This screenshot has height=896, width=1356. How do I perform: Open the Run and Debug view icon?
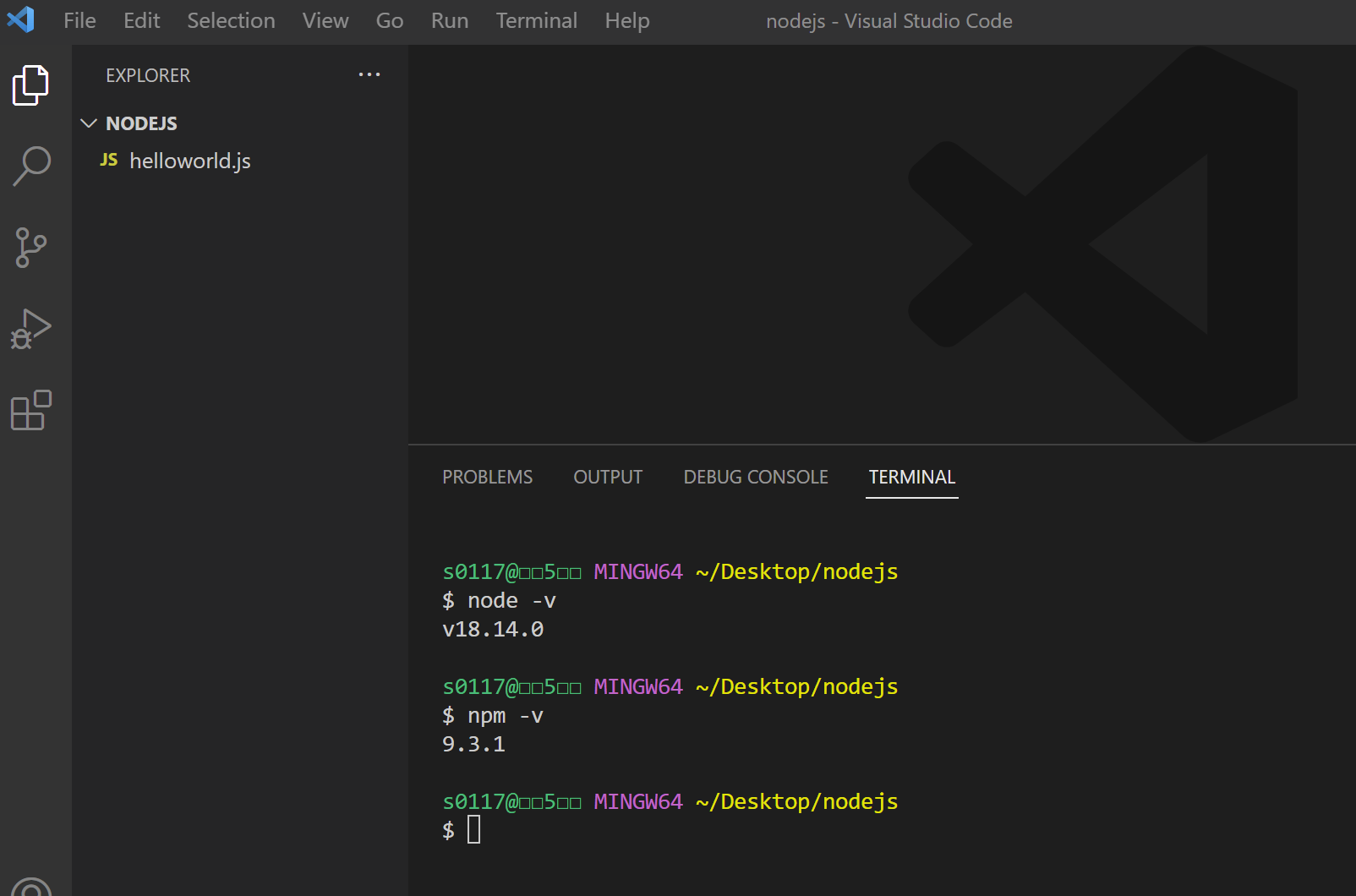31,329
